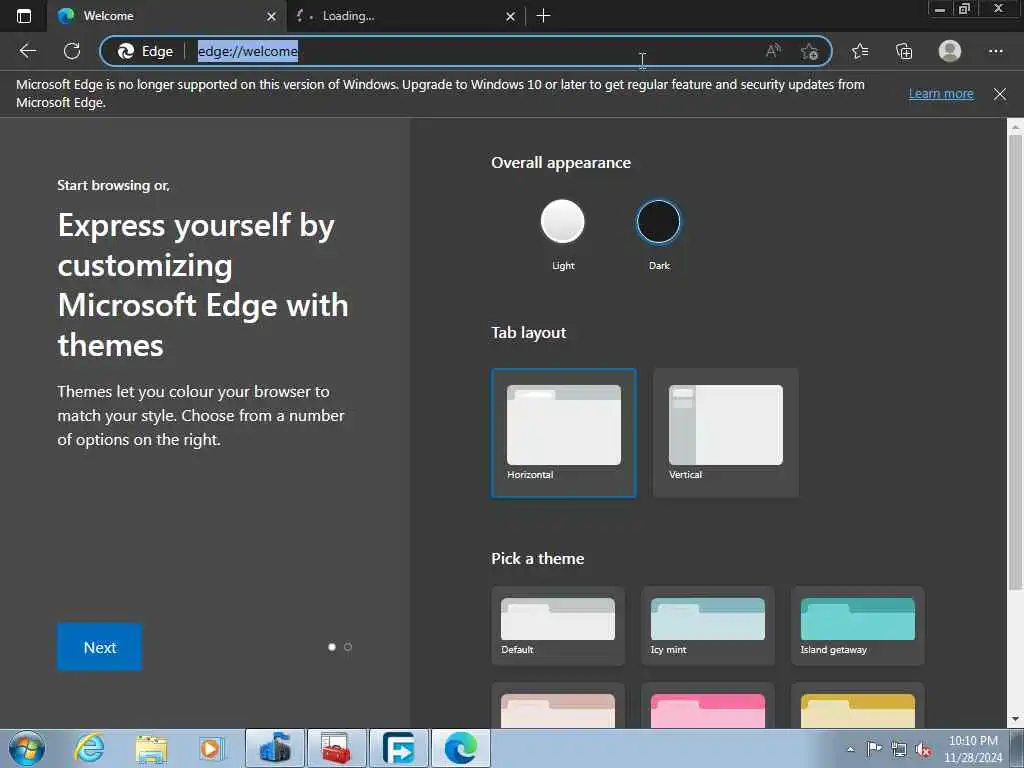Viewport: 1024px width, 768px height.
Task: Select the Horizontal tab layout
Action: 564,433
